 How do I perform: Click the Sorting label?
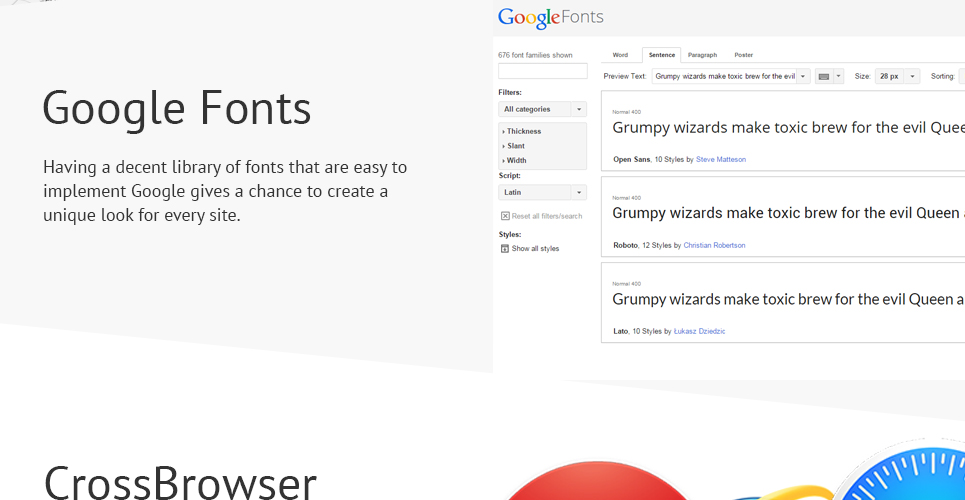[x=943, y=76]
